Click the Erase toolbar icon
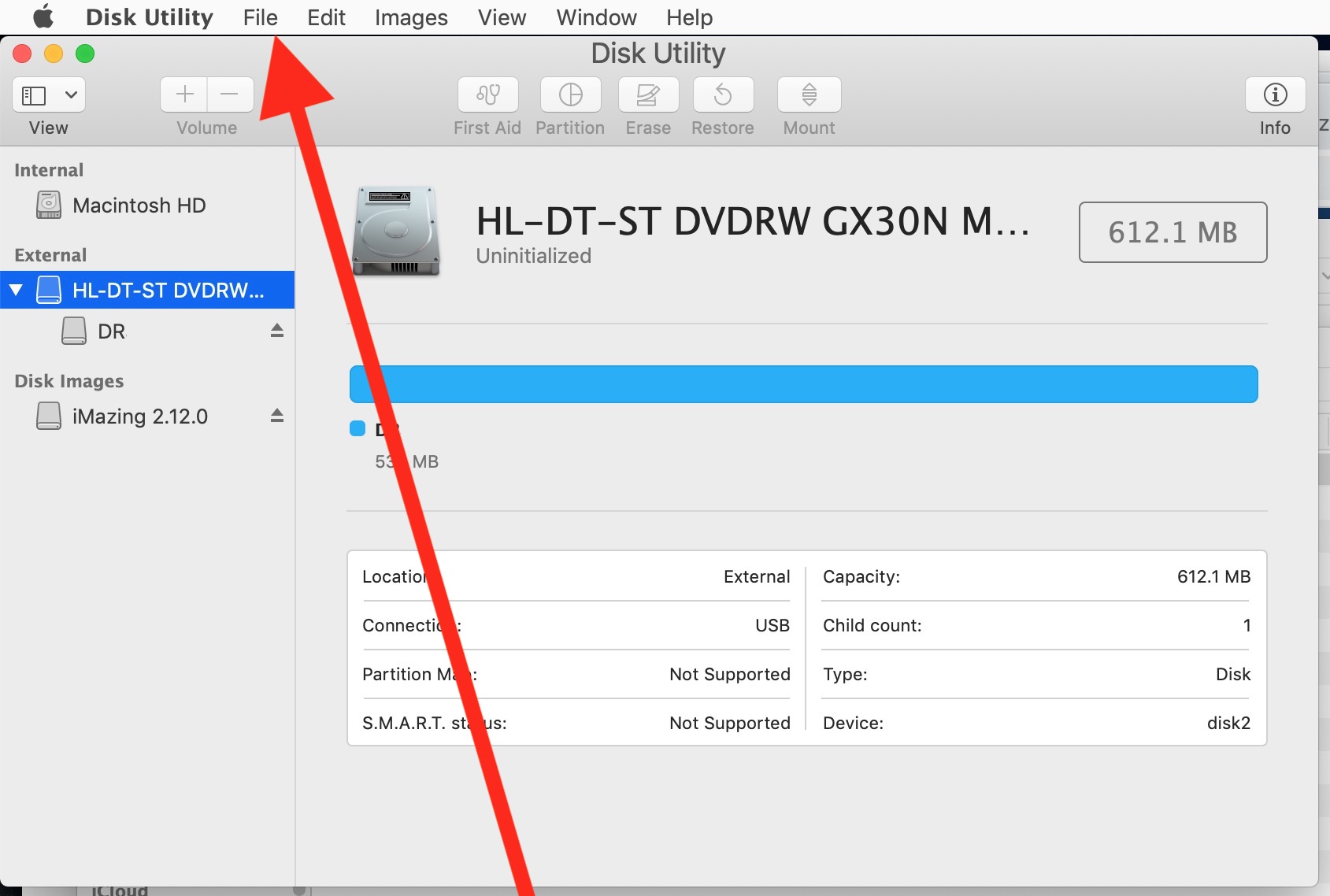The image size is (1330, 896). 648,94
